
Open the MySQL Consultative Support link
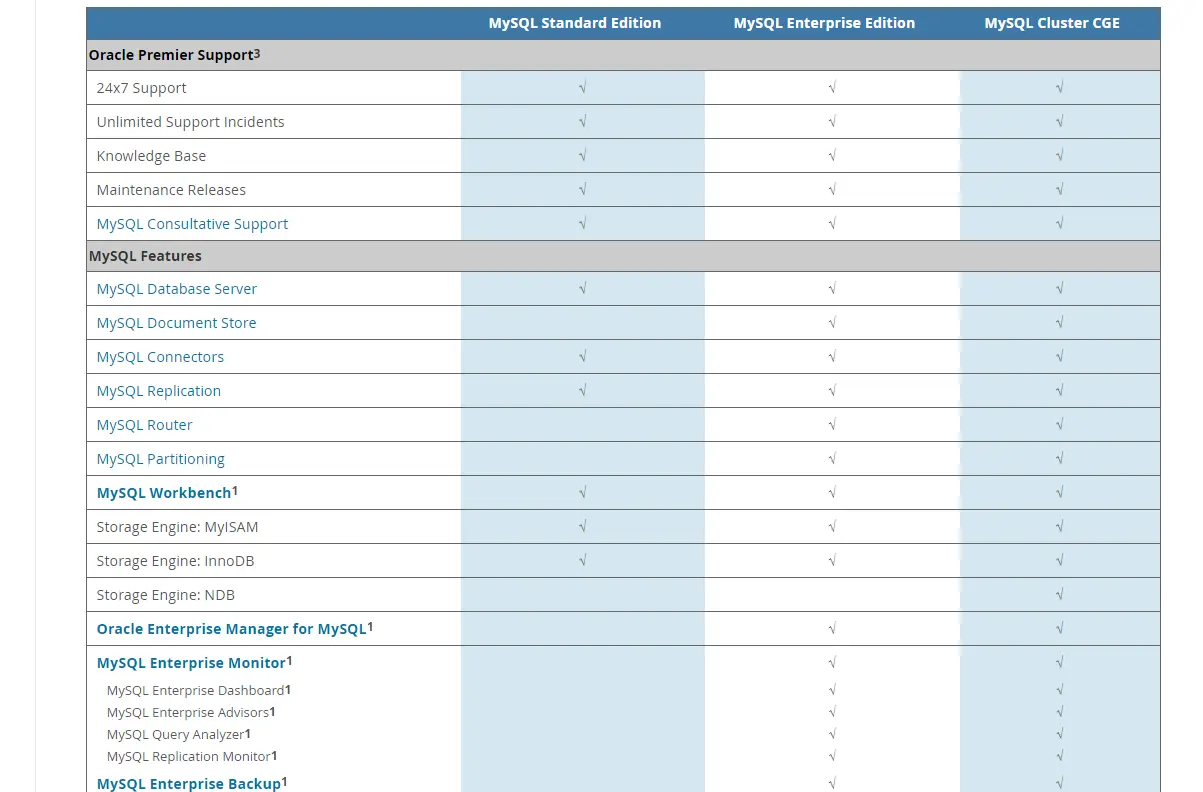point(192,224)
